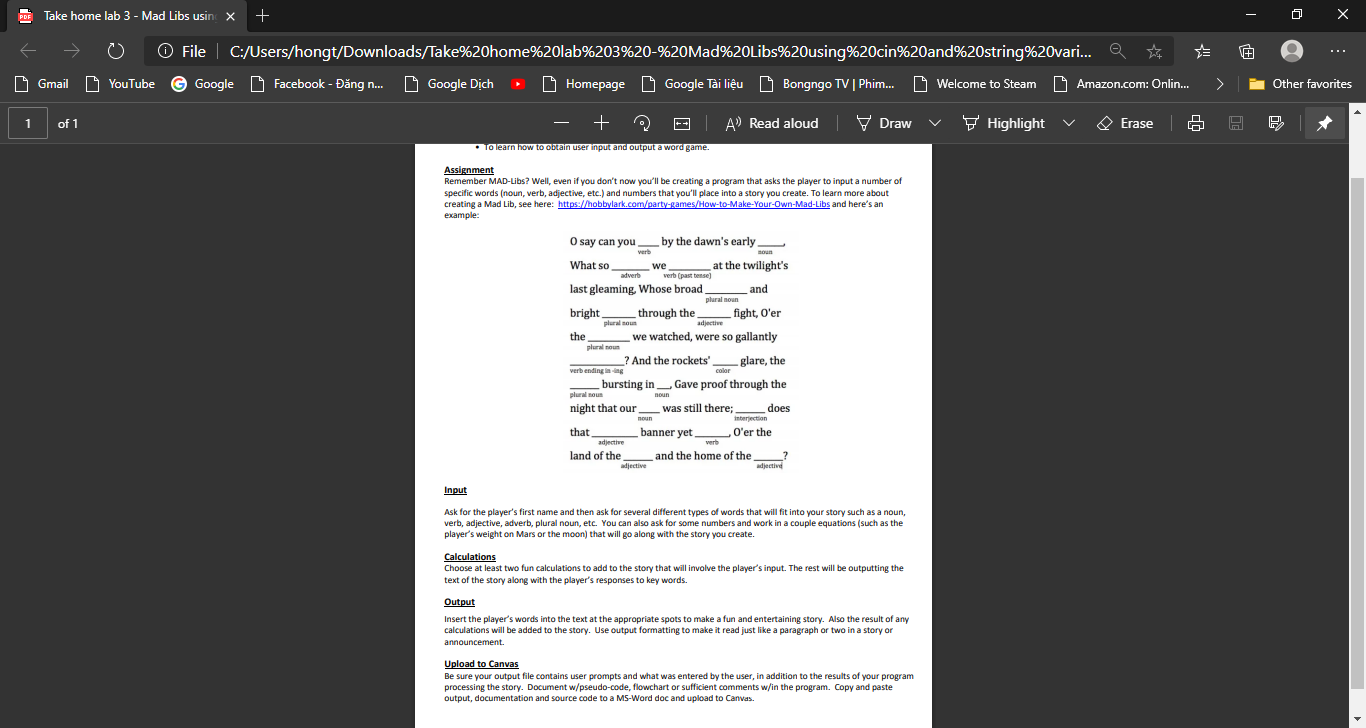This screenshot has height=728, width=1366.
Task: Expand the bookmarks overflow chevron
Action: pos(1219,84)
